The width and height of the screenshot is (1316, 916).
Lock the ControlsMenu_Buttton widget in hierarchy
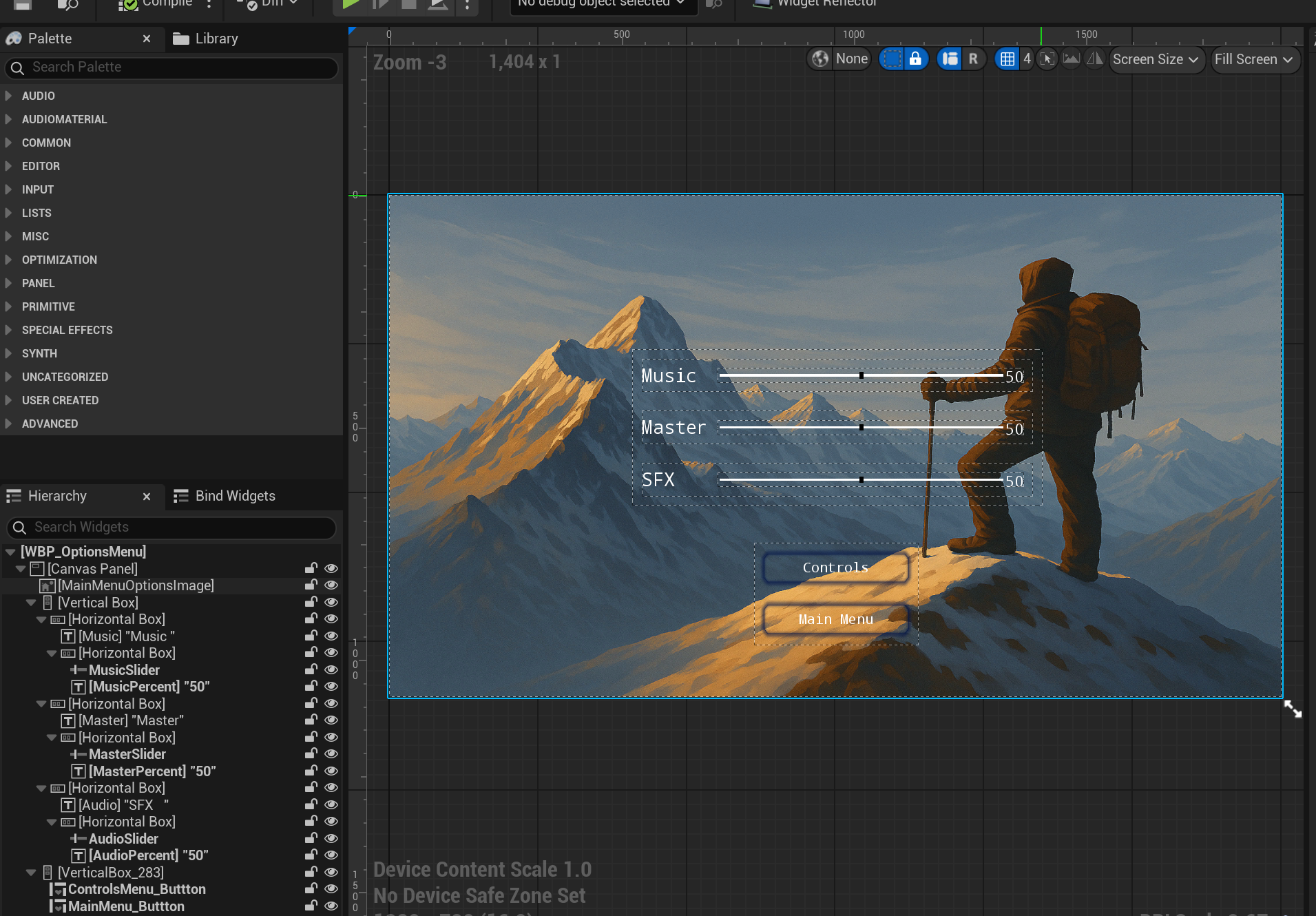tap(311, 889)
